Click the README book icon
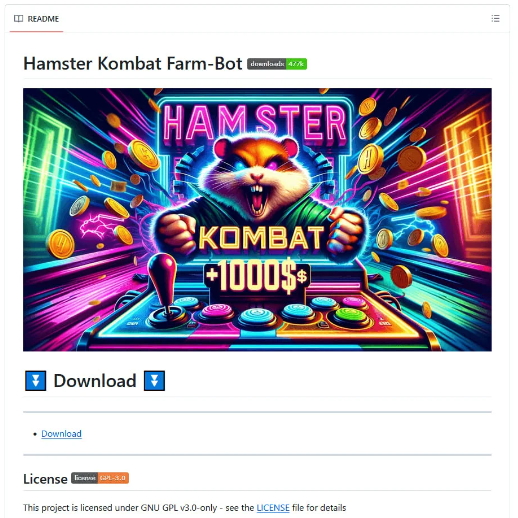Screen dimensions: 518x518 tap(18, 19)
